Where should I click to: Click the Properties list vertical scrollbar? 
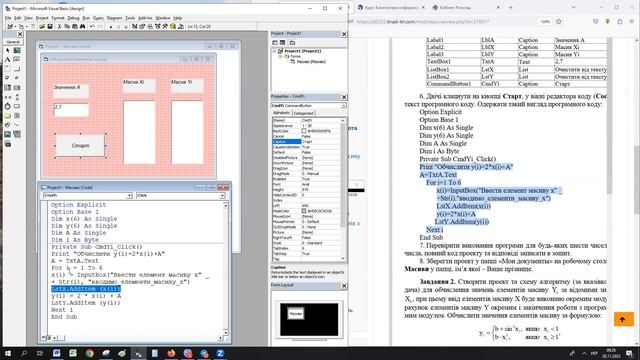(343, 190)
